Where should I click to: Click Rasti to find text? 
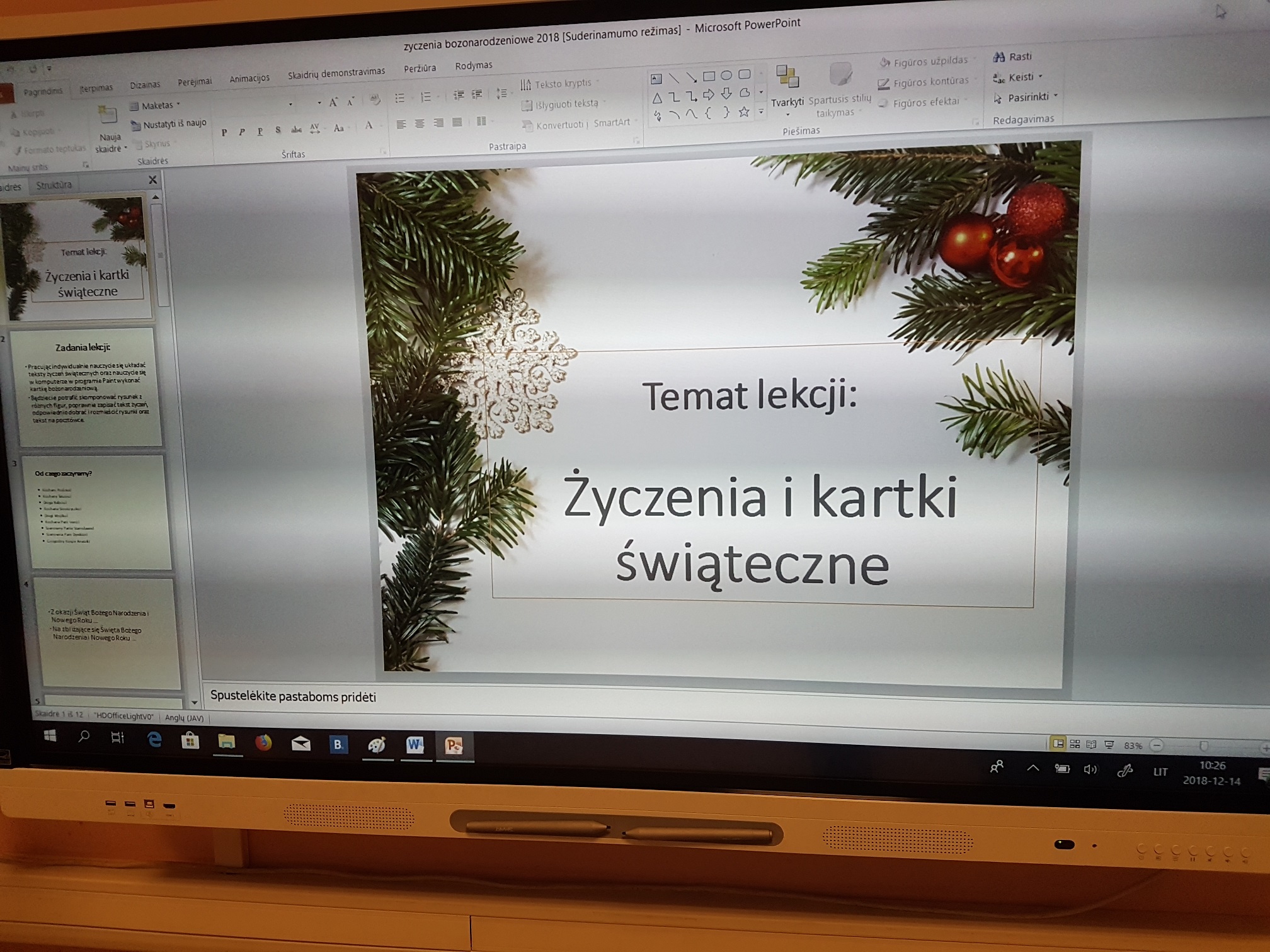tap(1012, 57)
